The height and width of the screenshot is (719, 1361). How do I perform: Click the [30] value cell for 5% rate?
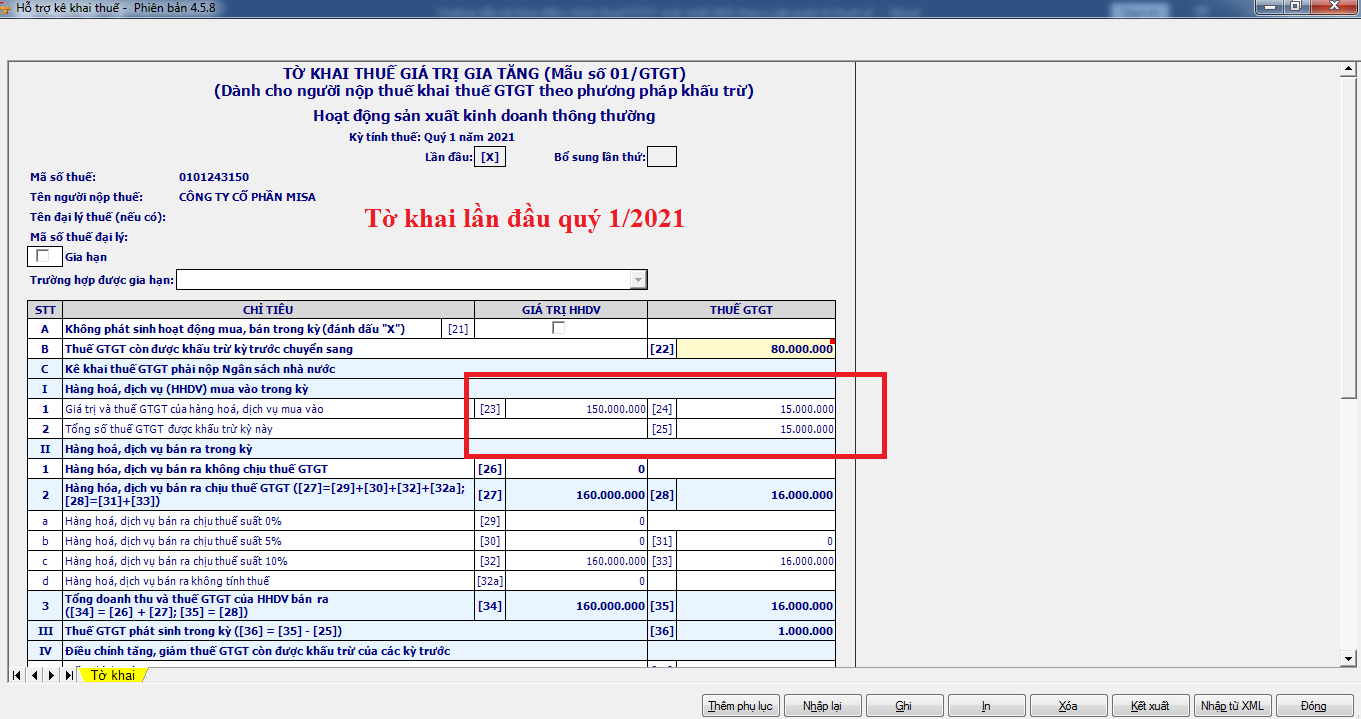point(576,541)
